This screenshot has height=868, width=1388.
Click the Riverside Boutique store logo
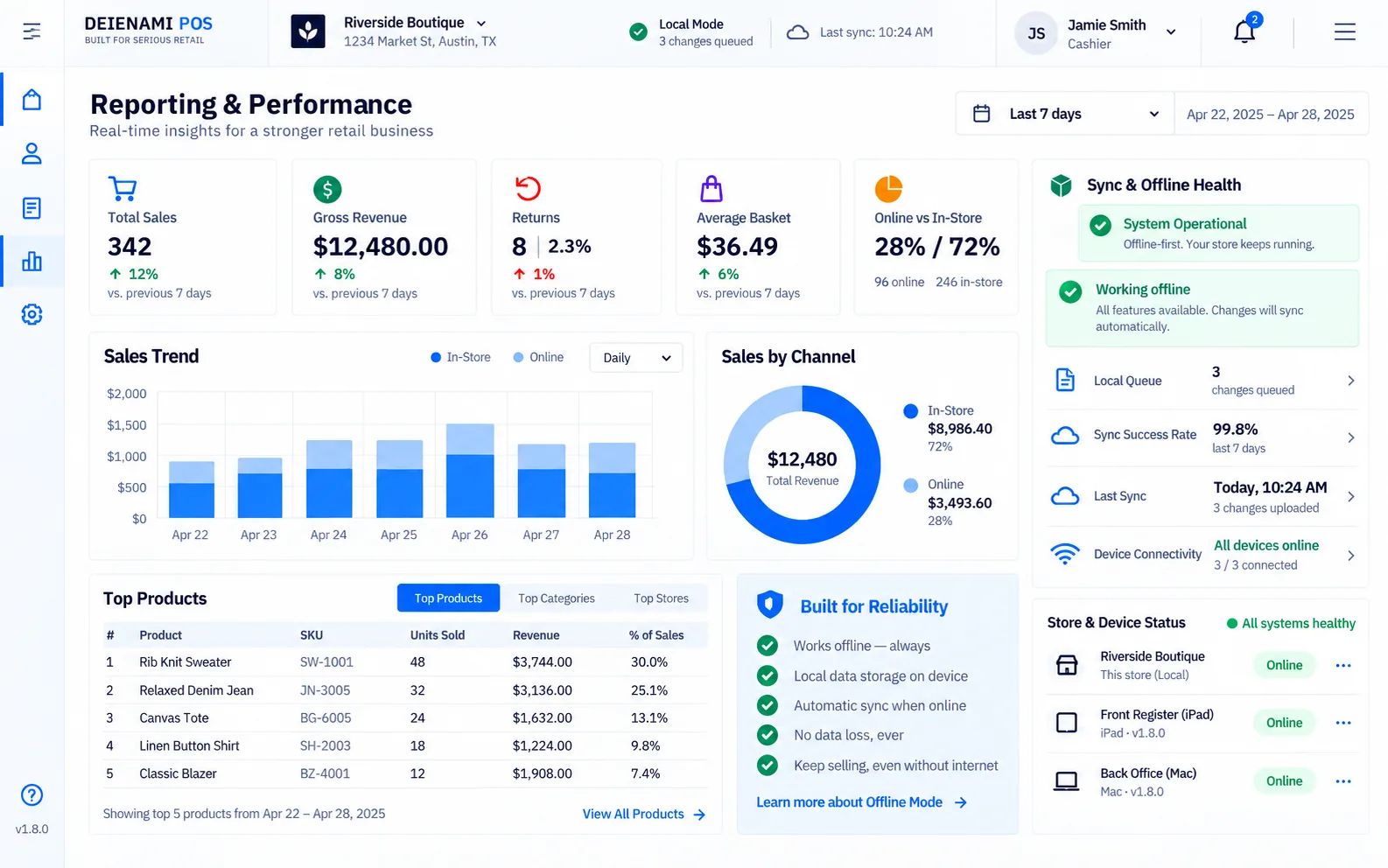[308, 31]
